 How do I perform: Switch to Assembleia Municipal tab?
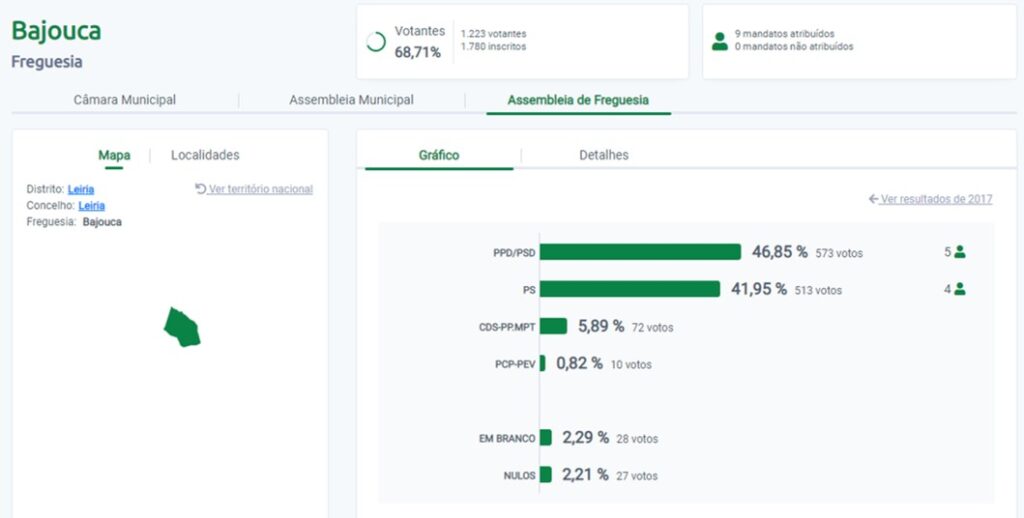351,100
